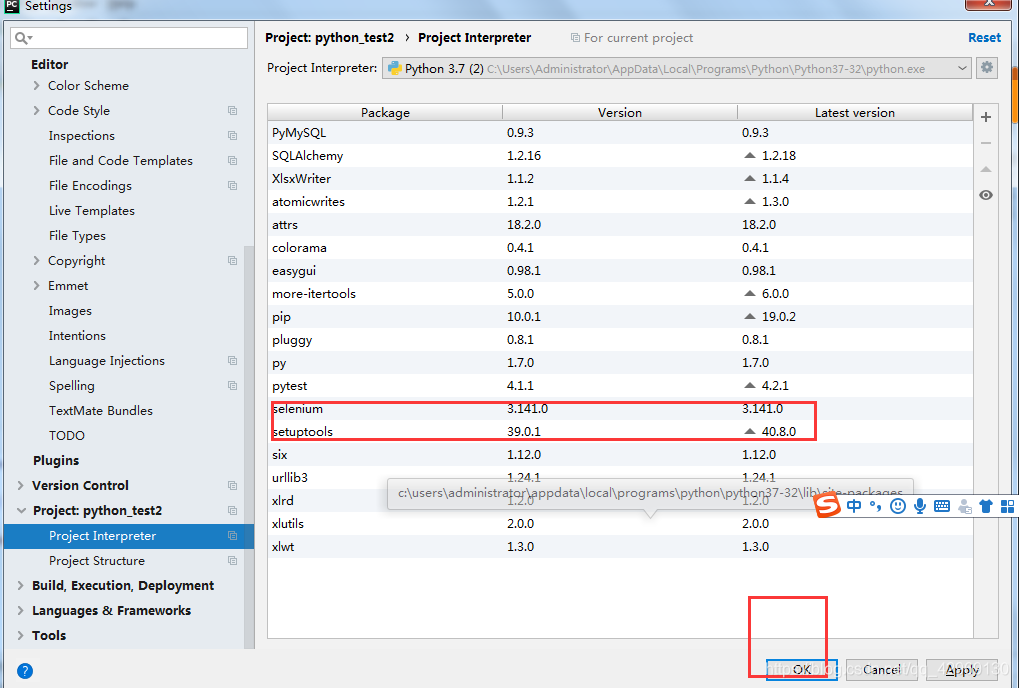Image resolution: width=1019 pixels, height=688 pixels.
Task: Click the PyCharm icon in title bar
Action: pyautogui.click(x=11, y=6)
